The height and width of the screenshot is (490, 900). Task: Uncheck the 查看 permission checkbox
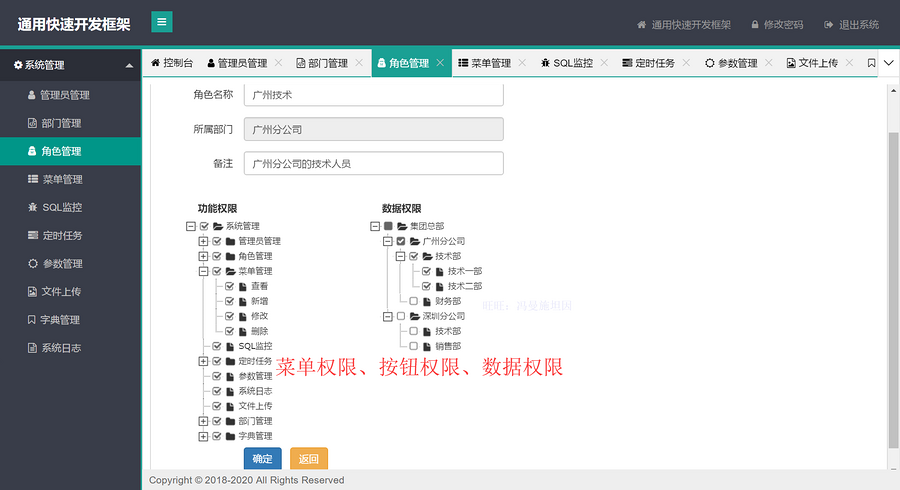229,286
